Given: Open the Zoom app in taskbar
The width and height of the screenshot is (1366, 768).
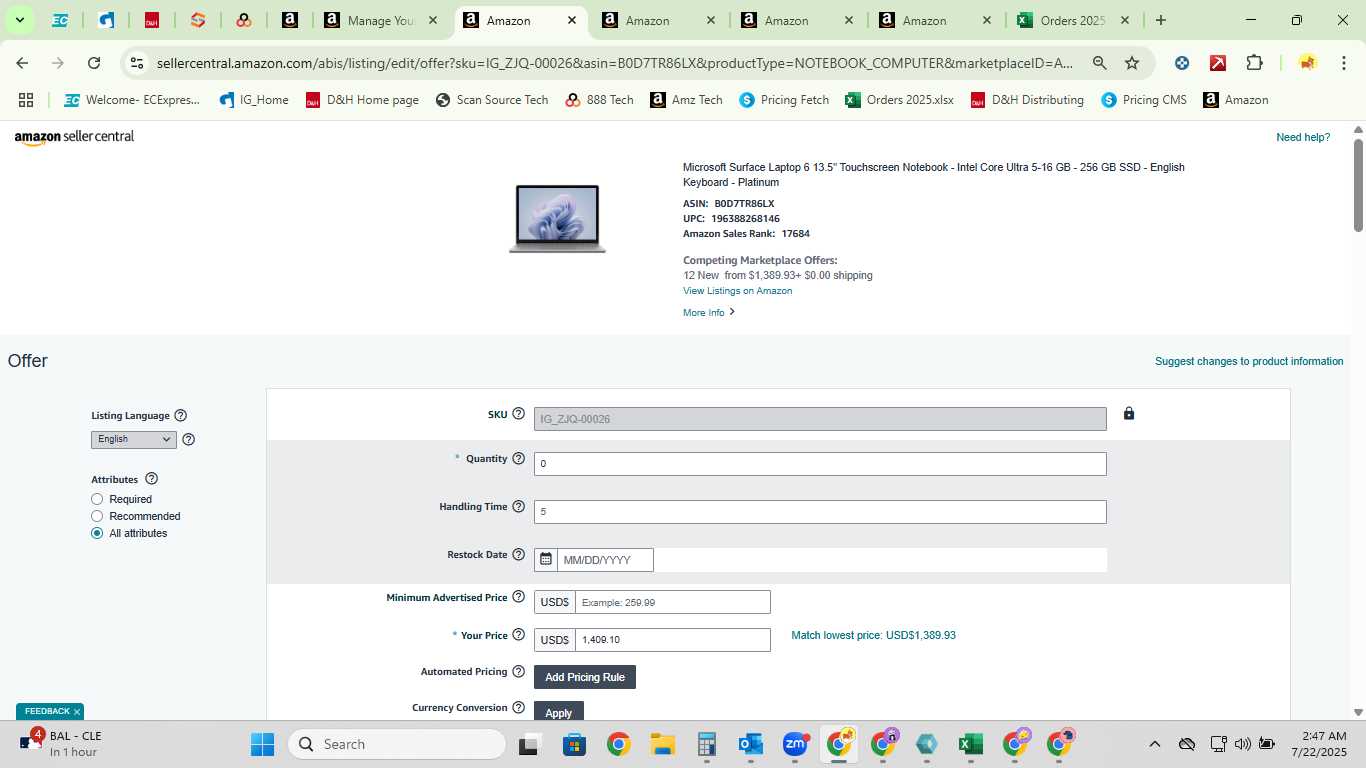Looking at the screenshot, I should pos(795,744).
